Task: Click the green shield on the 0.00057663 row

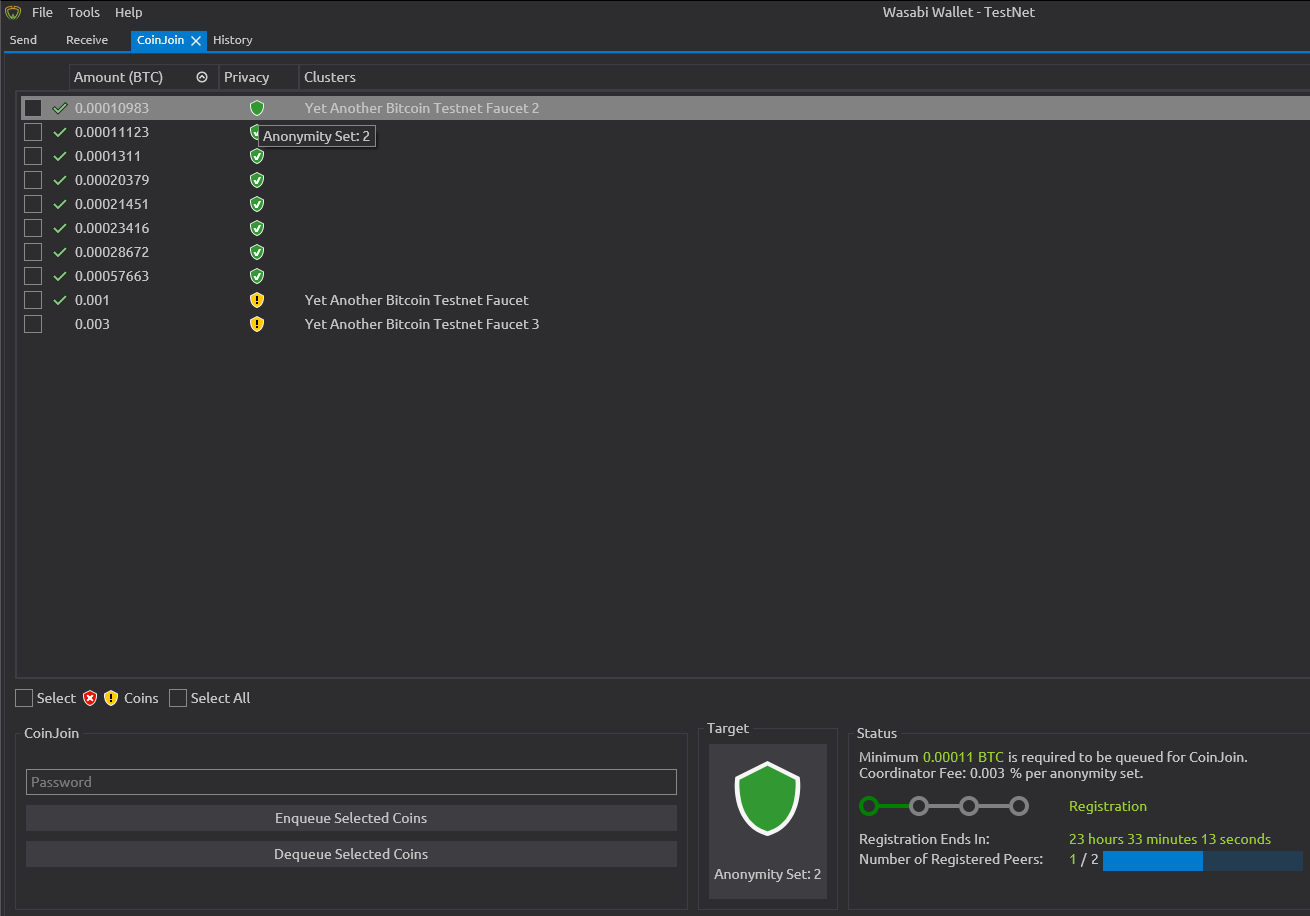Action: point(257,276)
